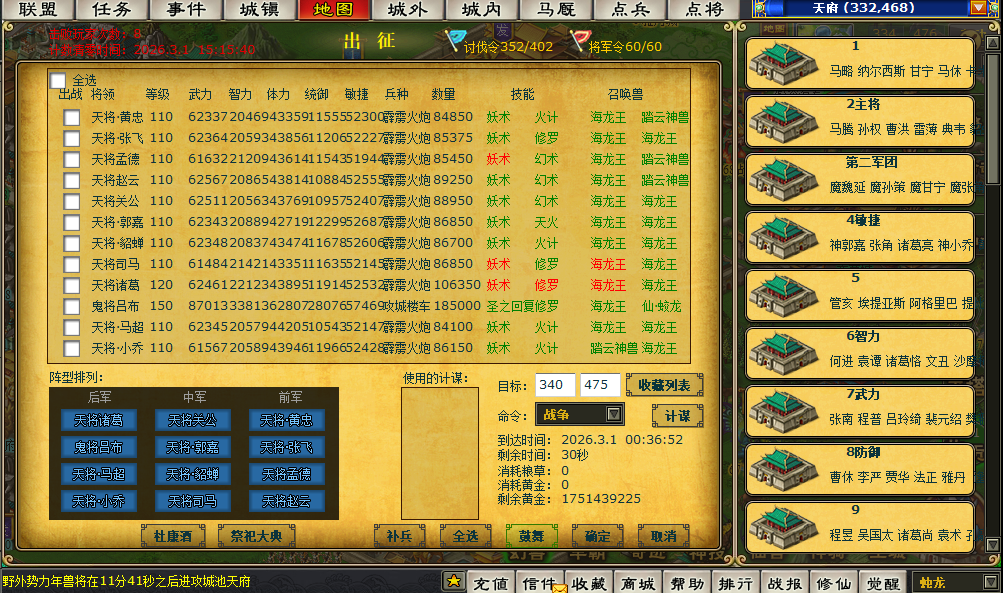This screenshot has height=593, width=1003.
Task: Click the red 将军令 flag icon
Action: point(580,41)
